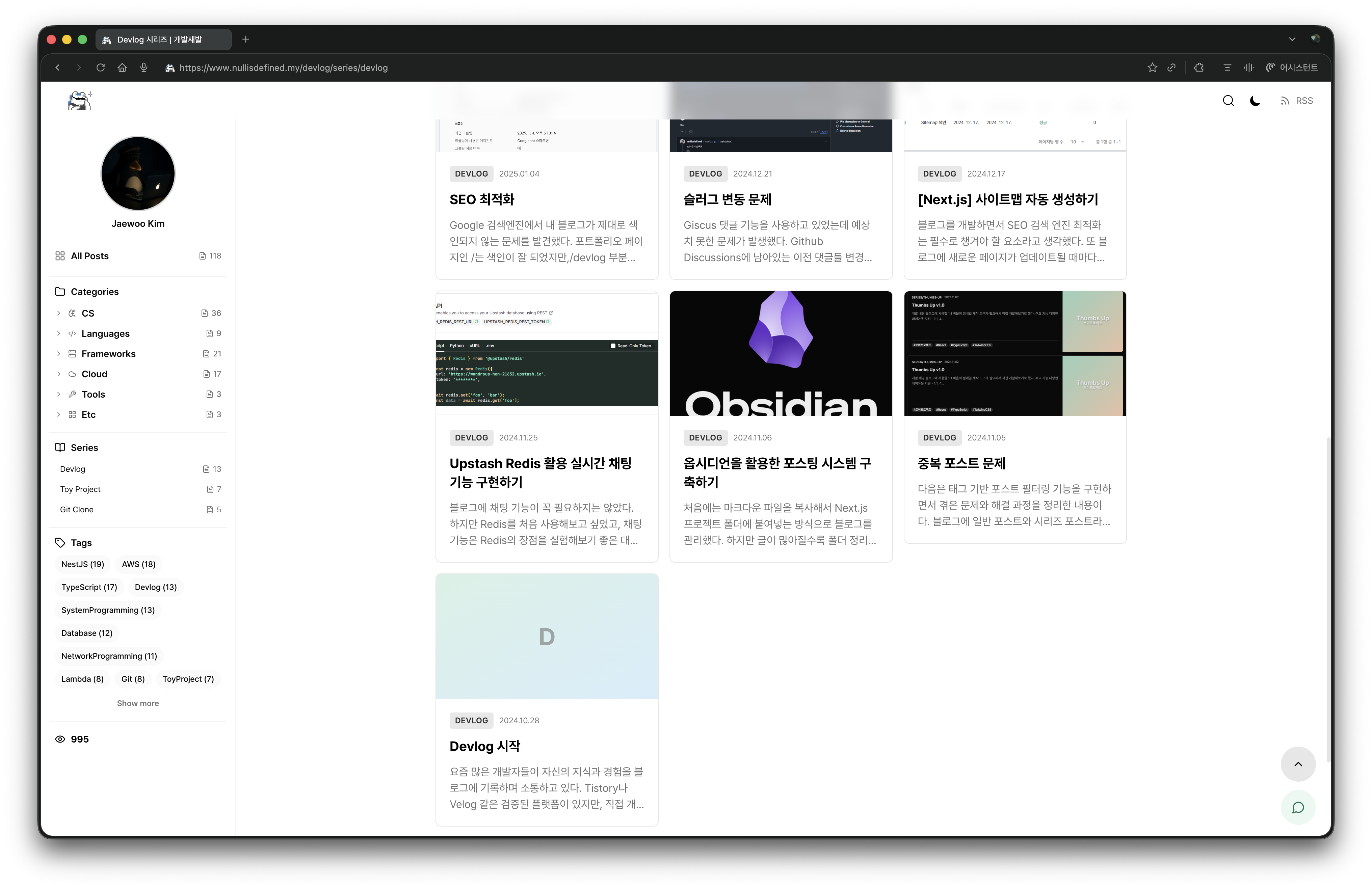Open the SEO 최적화 post title
The height and width of the screenshot is (889, 1372).
point(482,199)
